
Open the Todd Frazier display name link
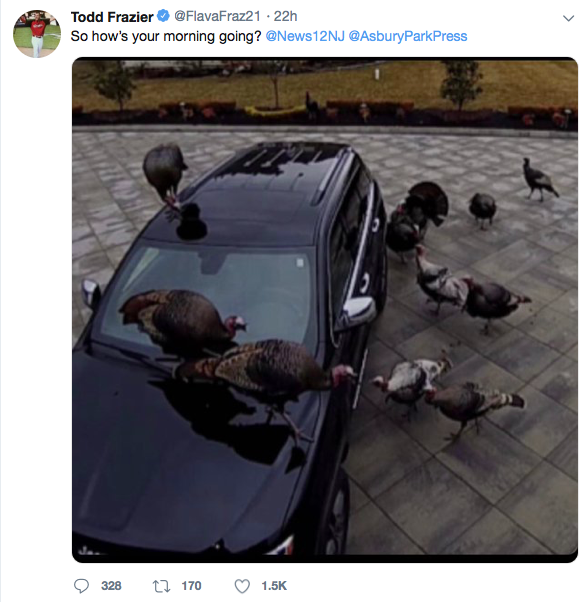pos(112,17)
